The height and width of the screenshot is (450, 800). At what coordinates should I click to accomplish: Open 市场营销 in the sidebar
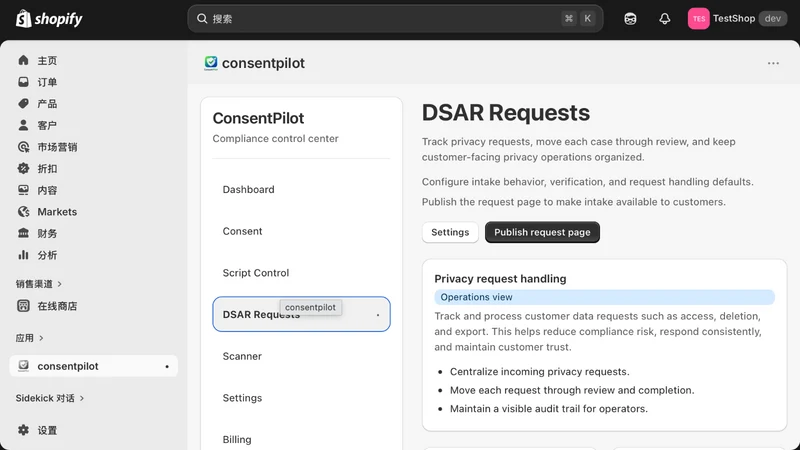[x=57, y=147]
